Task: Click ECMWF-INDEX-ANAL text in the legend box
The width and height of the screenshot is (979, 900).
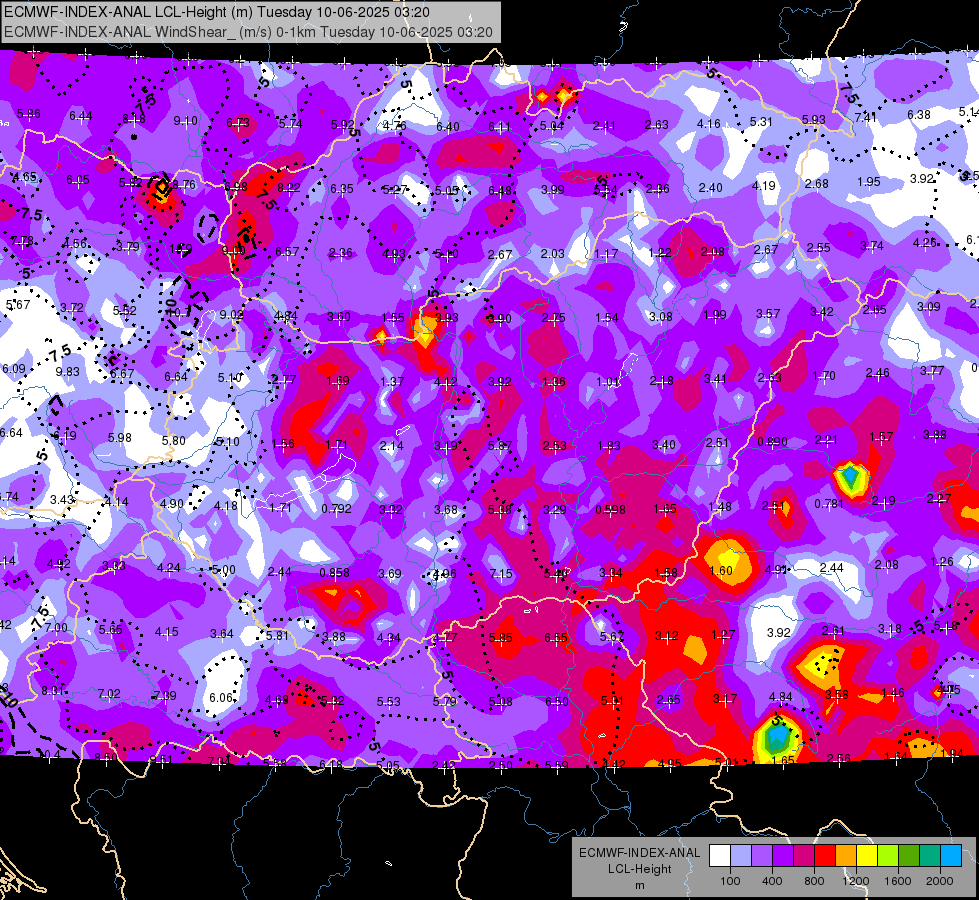Action: click(x=639, y=853)
